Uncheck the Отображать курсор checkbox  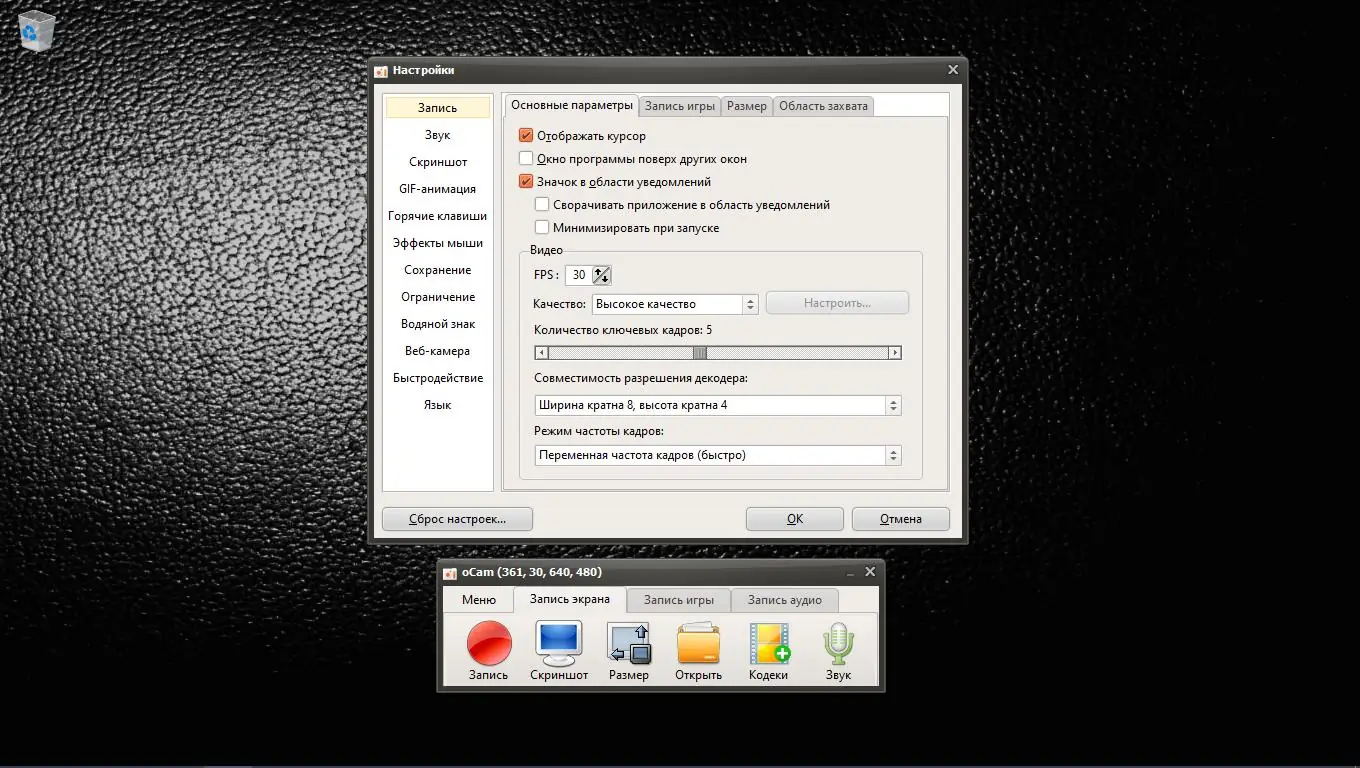point(526,135)
